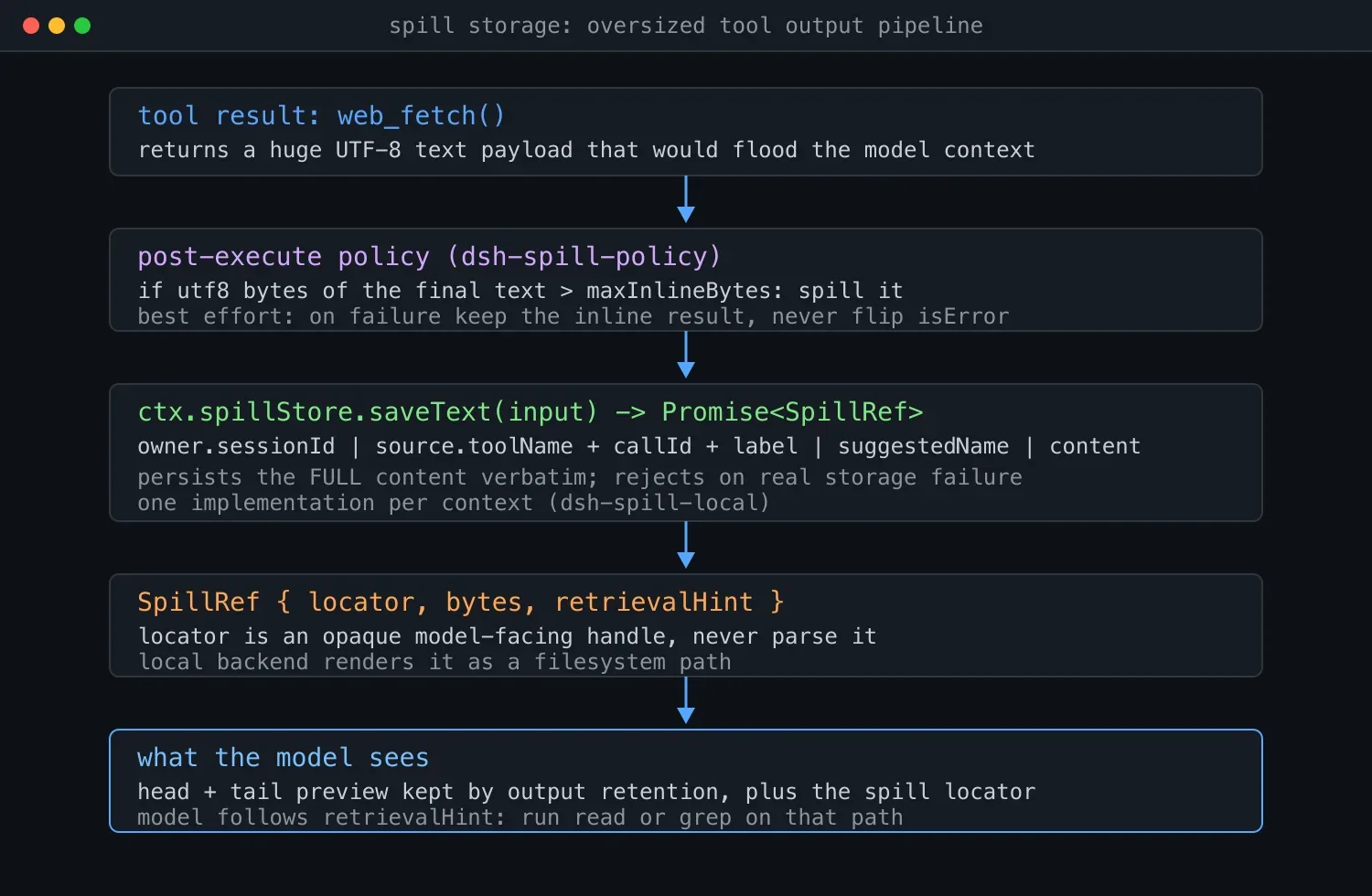Image resolution: width=1372 pixels, height=896 pixels.
Task: Click the 'one implementation per context (dsh-spill-local)' line
Action: [x=454, y=503]
